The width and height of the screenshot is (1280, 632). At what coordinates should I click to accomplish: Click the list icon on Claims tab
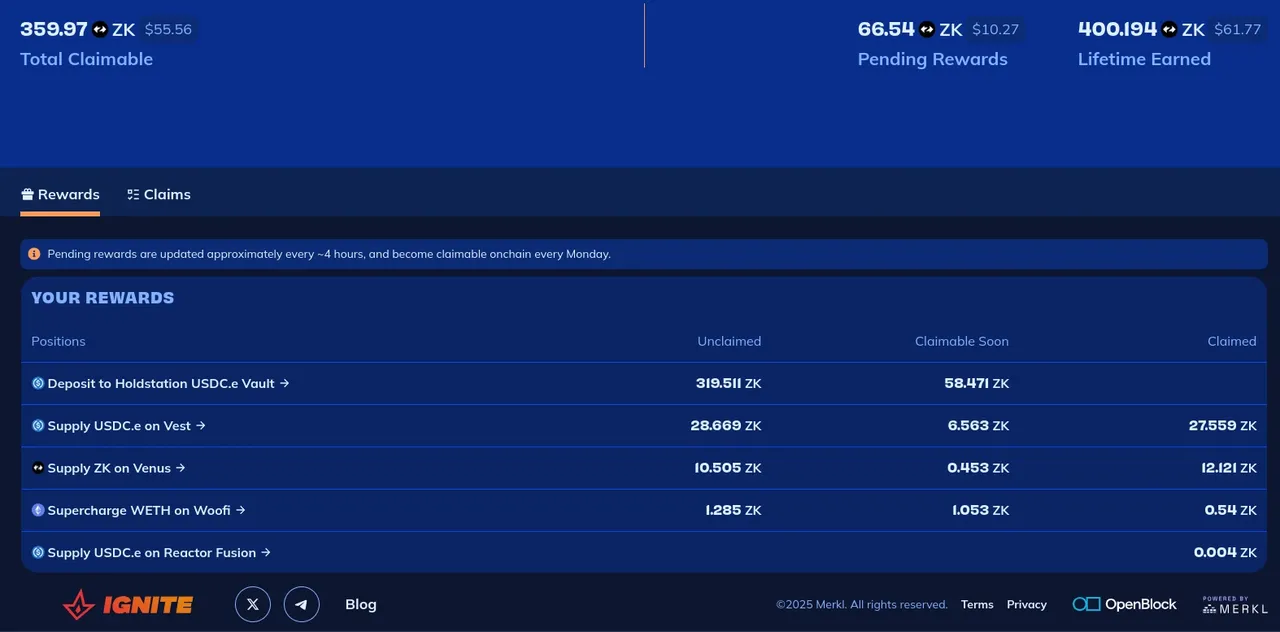(133, 194)
